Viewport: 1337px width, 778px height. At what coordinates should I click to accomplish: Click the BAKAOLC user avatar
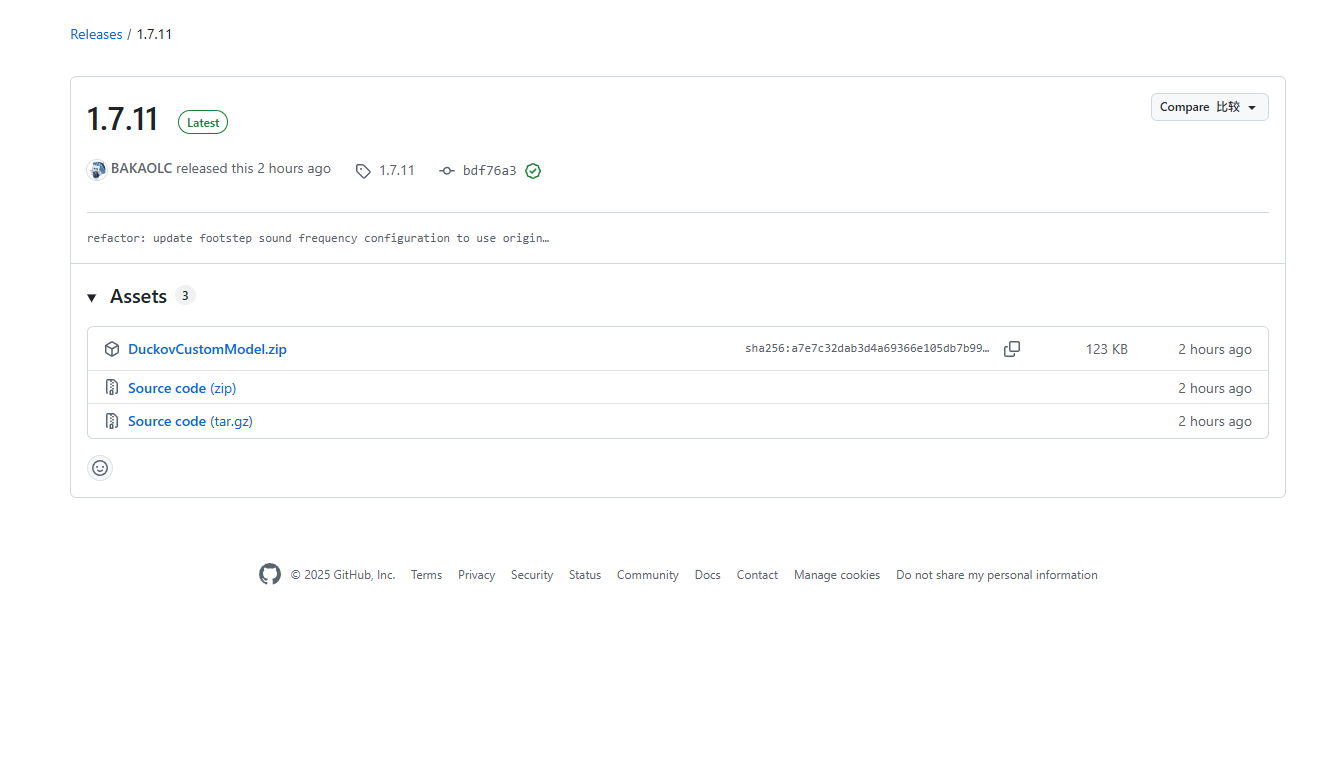pyautogui.click(x=97, y=170)
